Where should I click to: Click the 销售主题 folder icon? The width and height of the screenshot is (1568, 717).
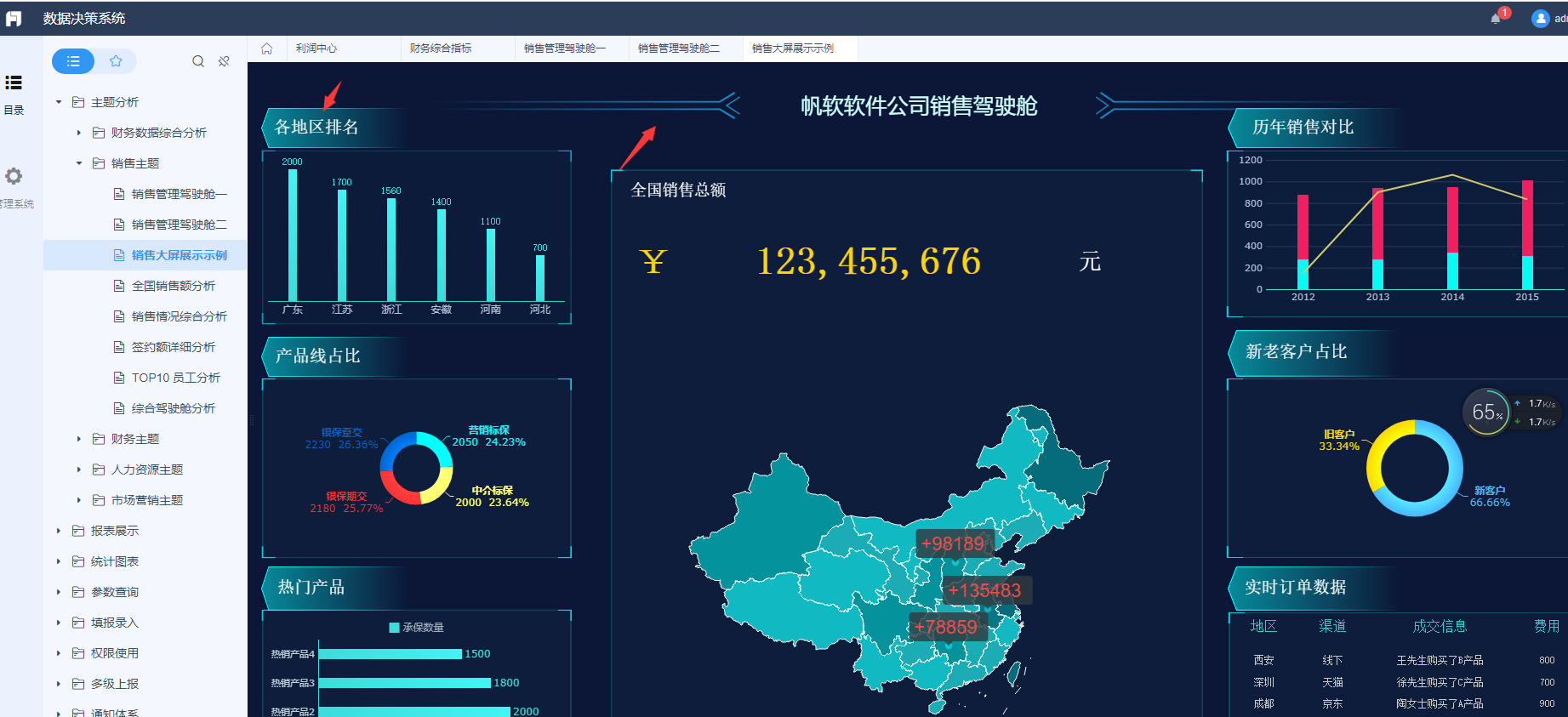99,163
